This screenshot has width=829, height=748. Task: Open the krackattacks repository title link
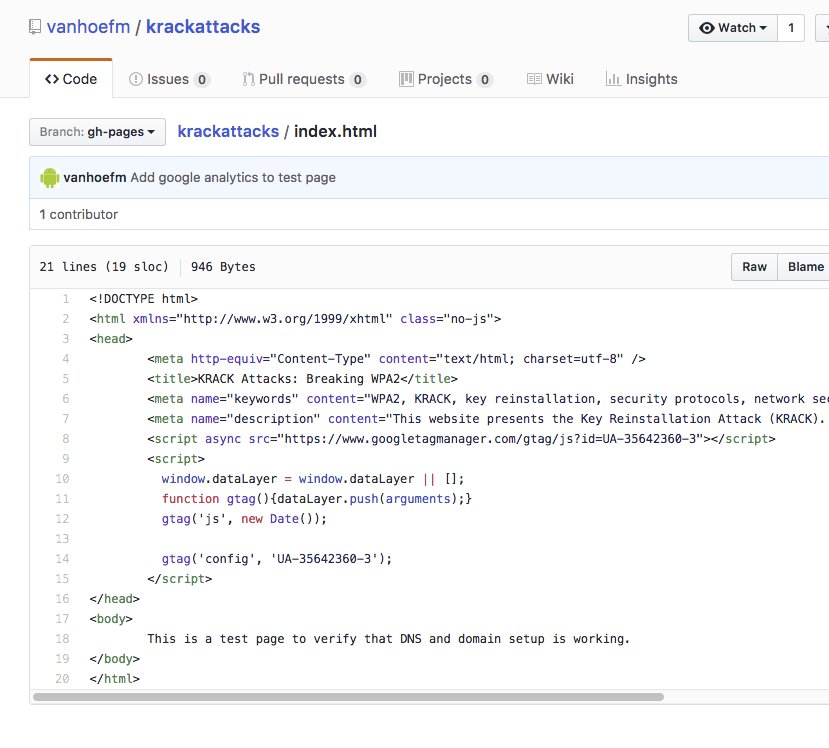tap(203, 27)
